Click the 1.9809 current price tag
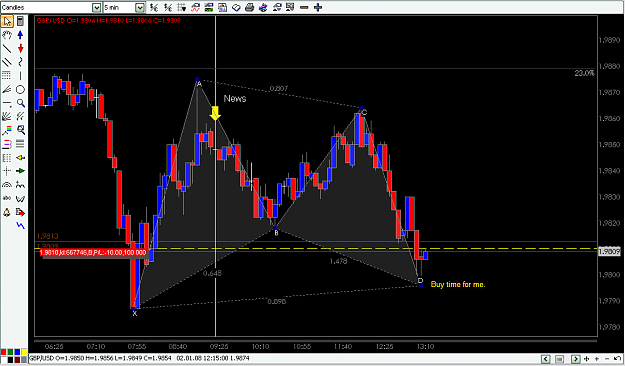The width and height of the screenshot is (625, 366). point(610,252)
